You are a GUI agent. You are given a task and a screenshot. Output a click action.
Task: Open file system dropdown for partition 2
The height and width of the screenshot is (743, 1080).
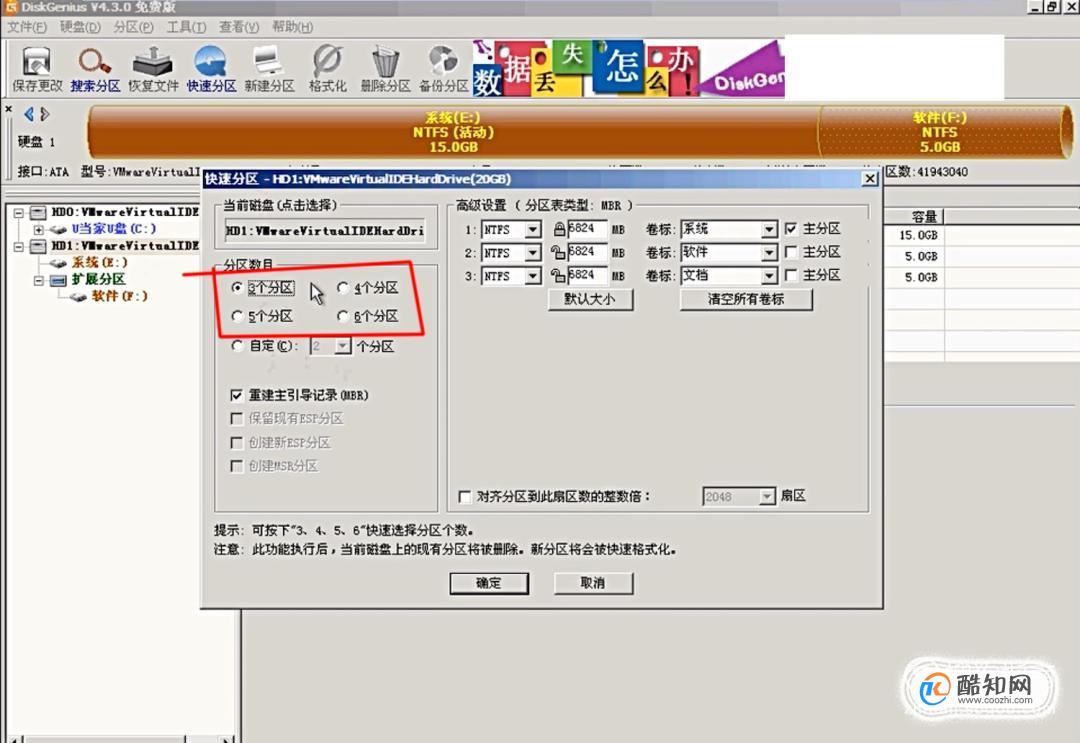(533, 253)
